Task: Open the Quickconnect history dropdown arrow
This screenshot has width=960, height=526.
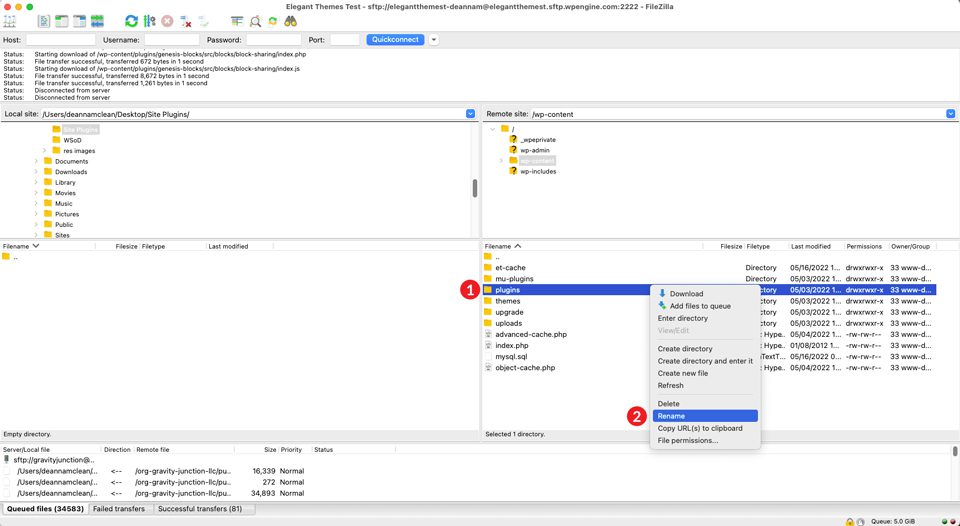Action: point(433,40)
